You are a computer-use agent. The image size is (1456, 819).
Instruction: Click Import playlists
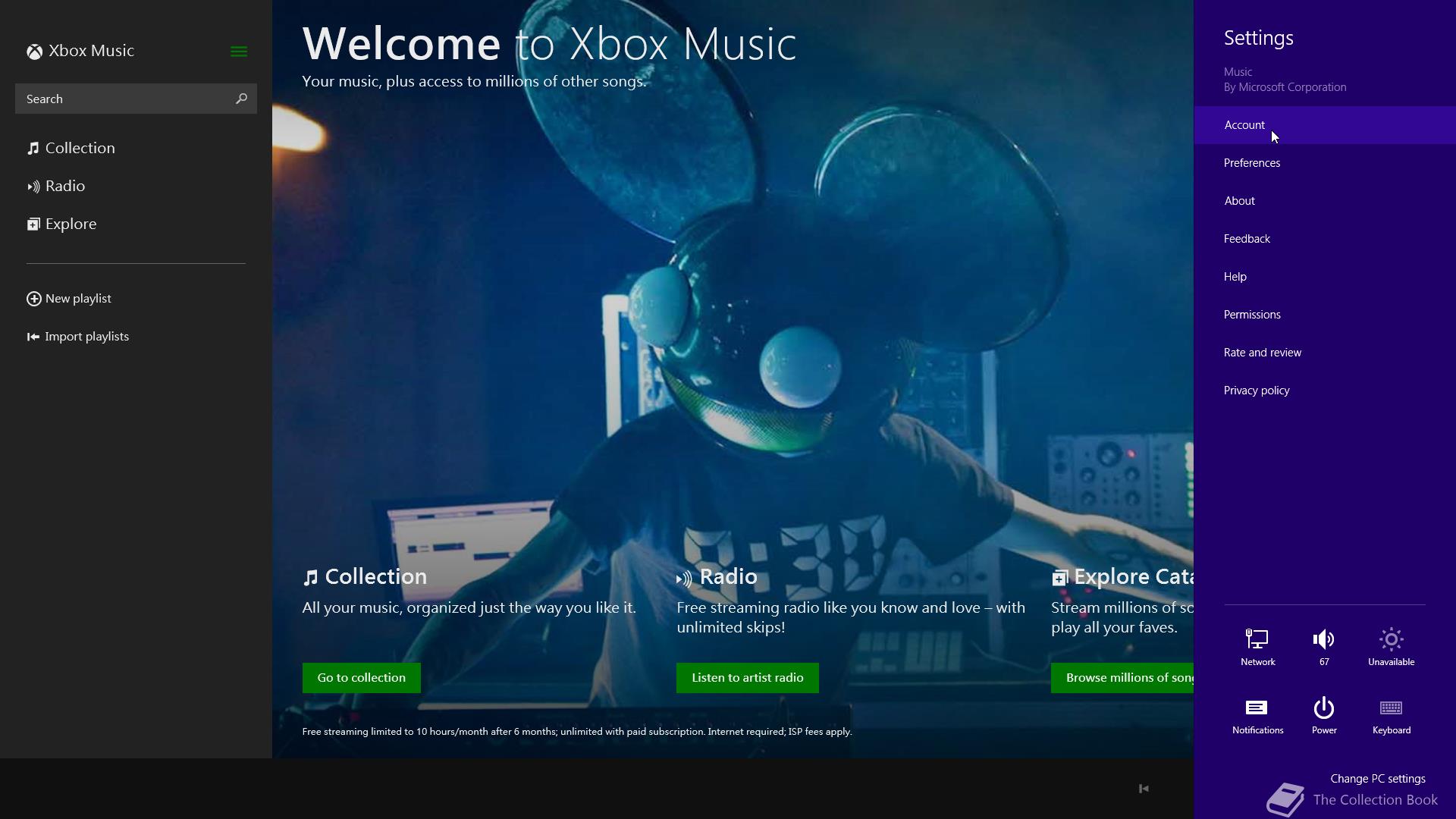click(78, 337)
